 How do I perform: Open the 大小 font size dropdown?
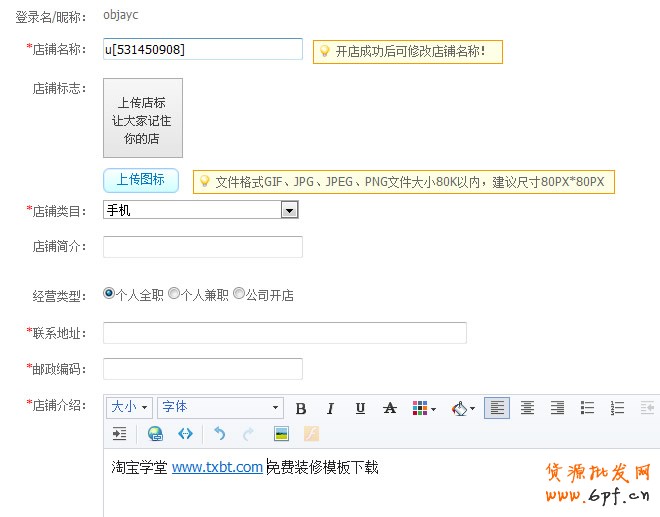(129, 408)
